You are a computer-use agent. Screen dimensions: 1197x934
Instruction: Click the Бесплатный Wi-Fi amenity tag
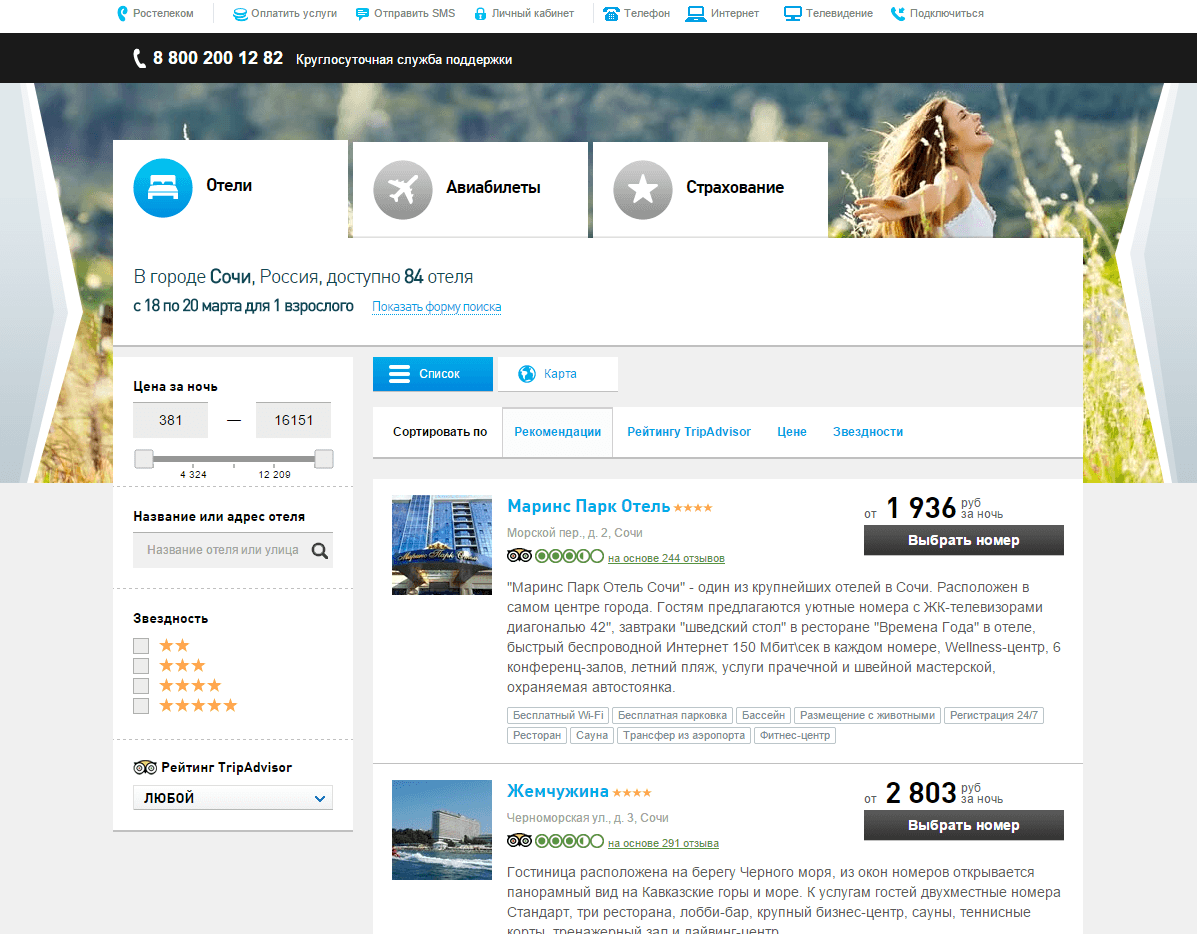click(558, 716)
